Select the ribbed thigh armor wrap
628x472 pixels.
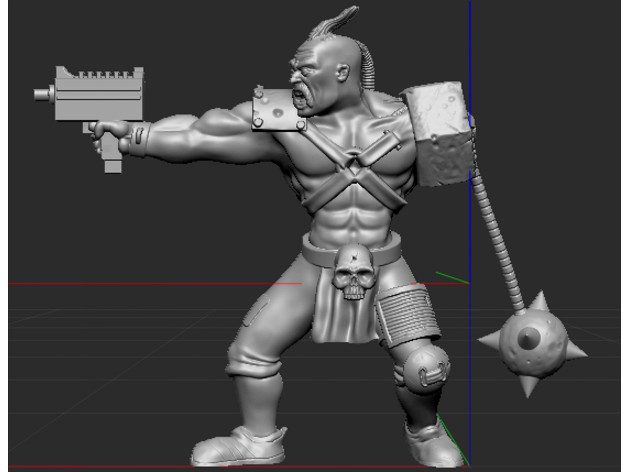point(407,315)
